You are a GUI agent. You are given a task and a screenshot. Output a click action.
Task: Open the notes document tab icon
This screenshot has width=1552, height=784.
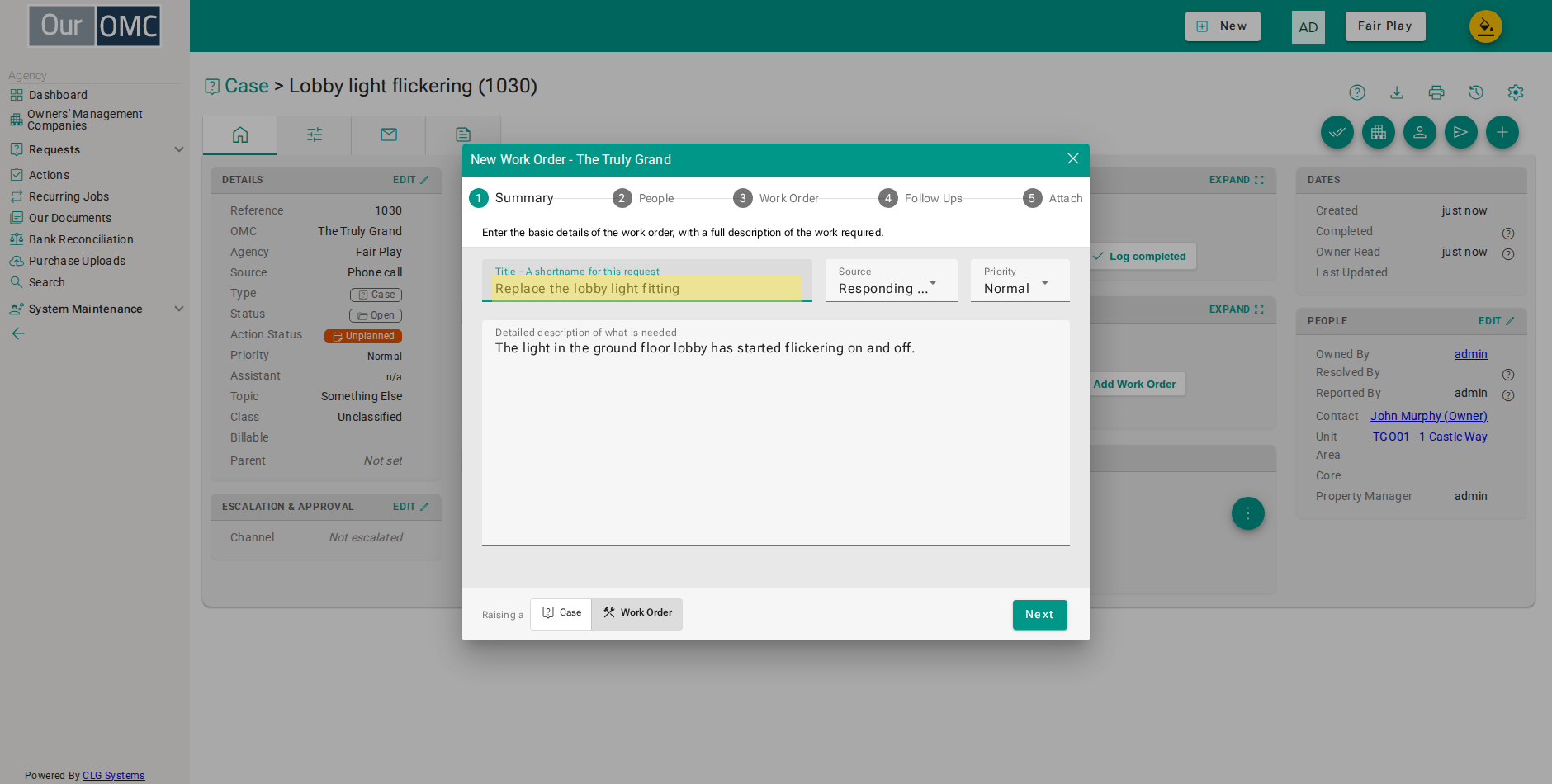click(463, 135)
